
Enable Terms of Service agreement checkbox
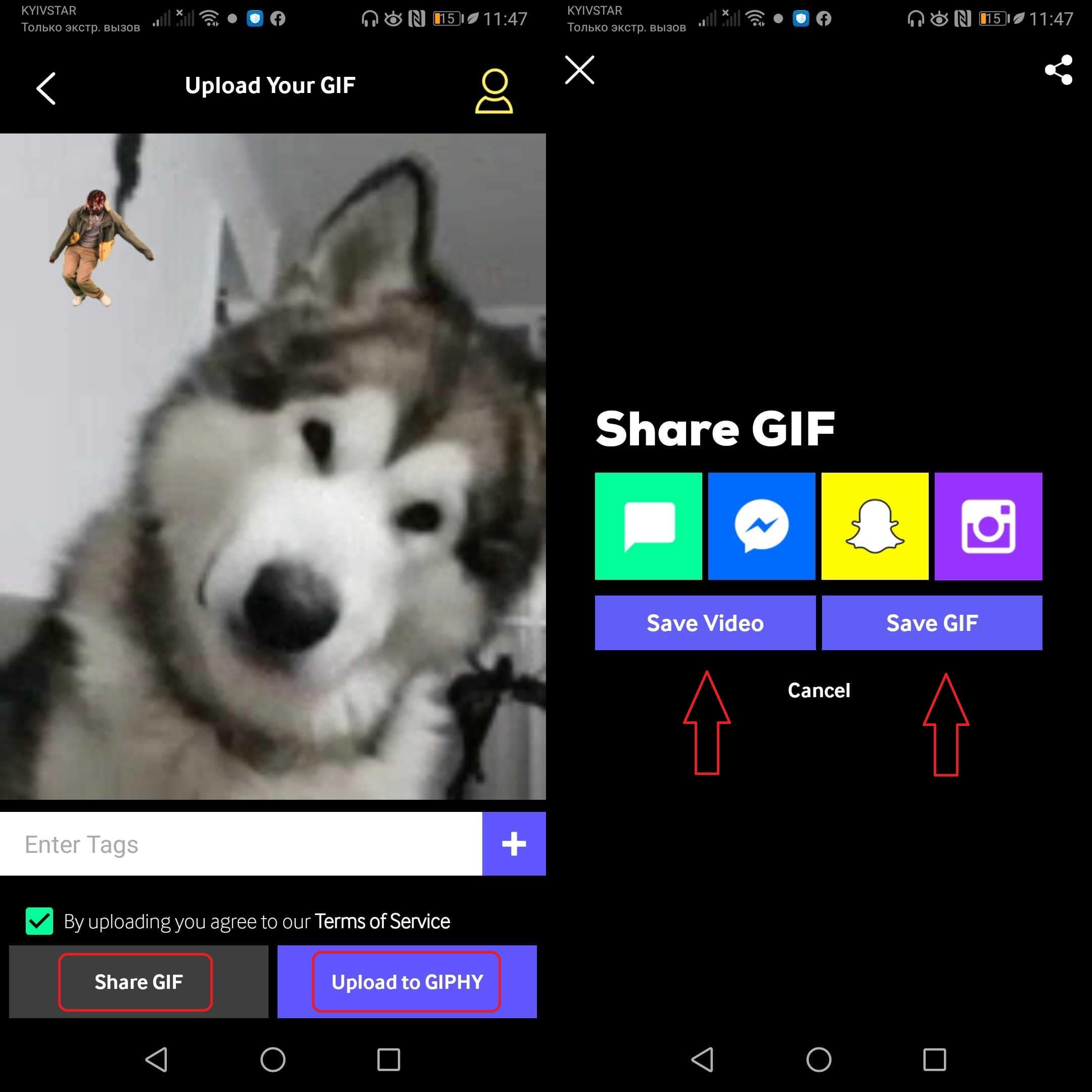coord(38,921)
